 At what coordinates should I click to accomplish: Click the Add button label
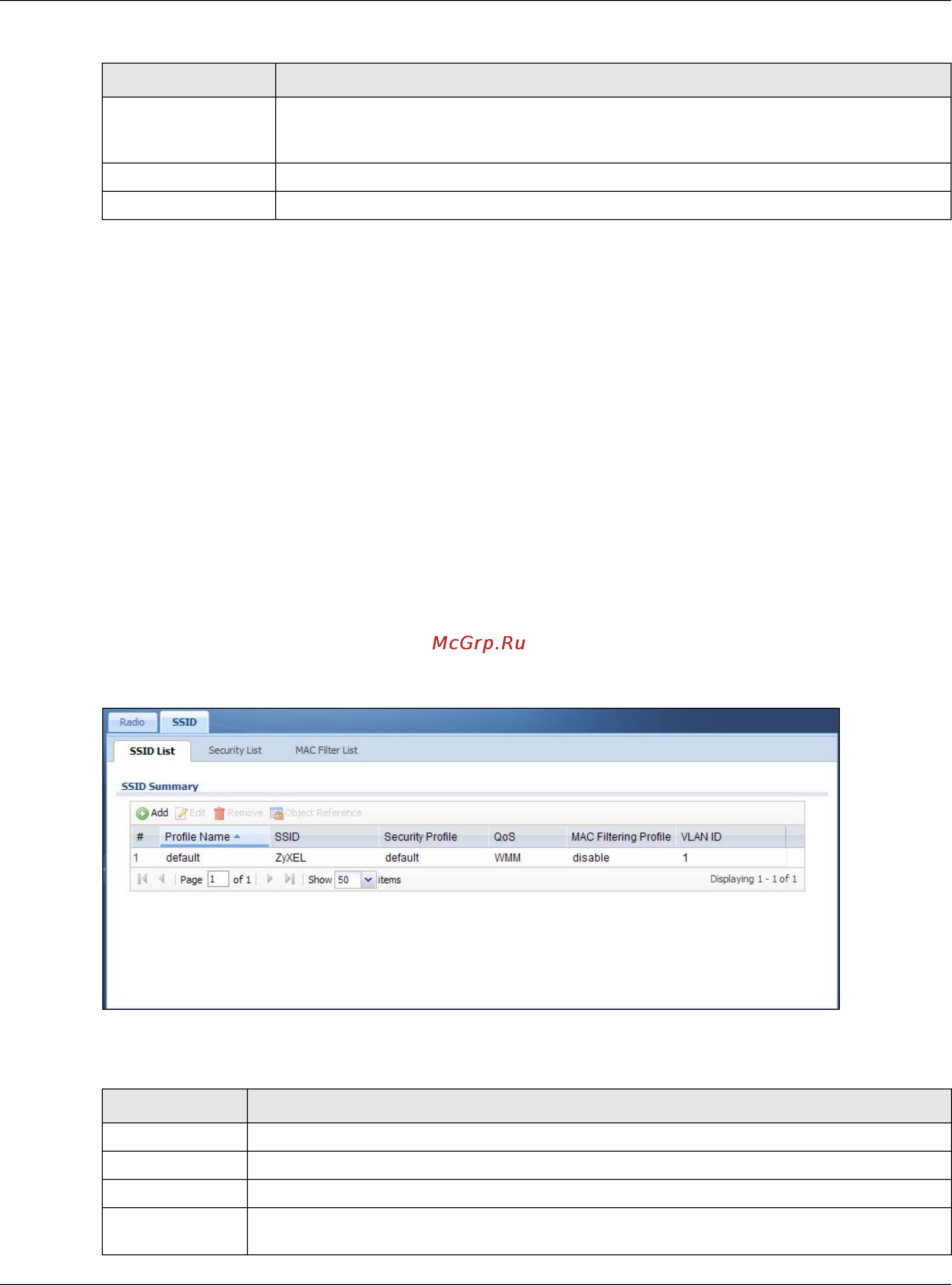(x=159, y=812)
